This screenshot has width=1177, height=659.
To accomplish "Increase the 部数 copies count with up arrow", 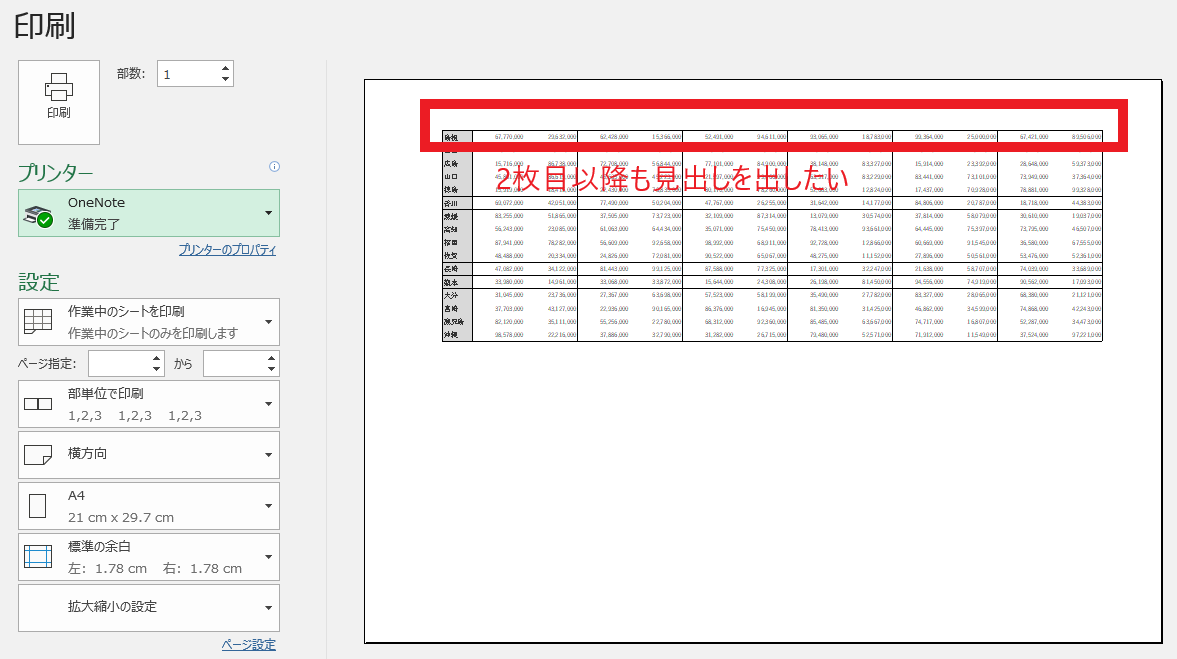I will pos(225,68).
